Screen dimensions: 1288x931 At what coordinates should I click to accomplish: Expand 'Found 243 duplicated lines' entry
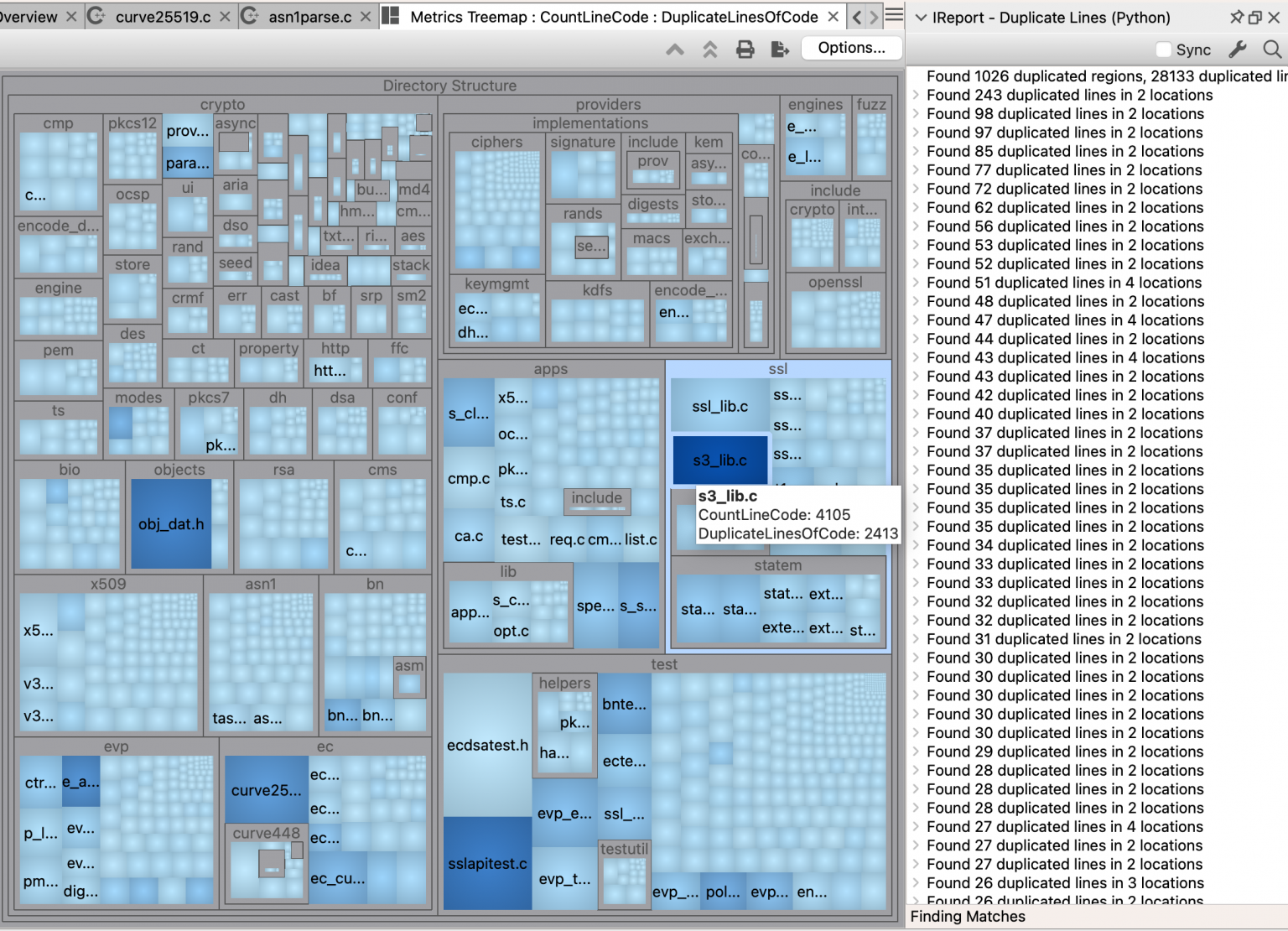pyautogui.click(x=917, y=96)
